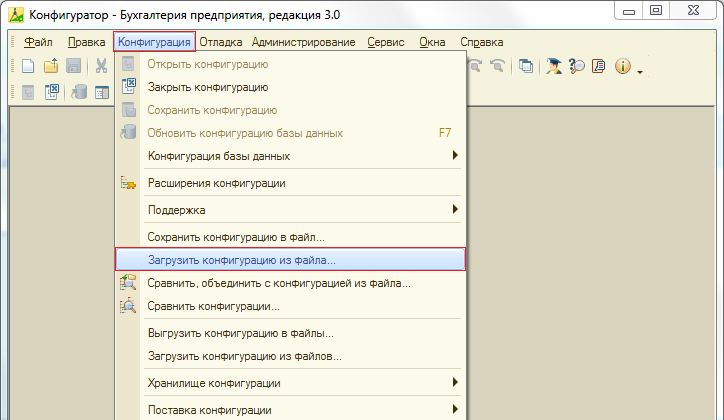Click the Close configuration toolbar icon

52,92
